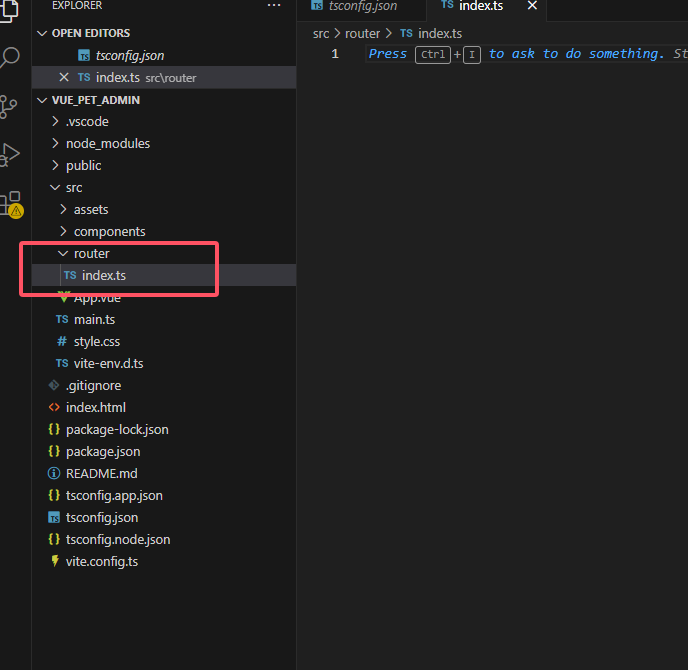This screenshot has width=688, height=670.
Task: Switch to the tsconfig.json editor tab
Action: 362,6
